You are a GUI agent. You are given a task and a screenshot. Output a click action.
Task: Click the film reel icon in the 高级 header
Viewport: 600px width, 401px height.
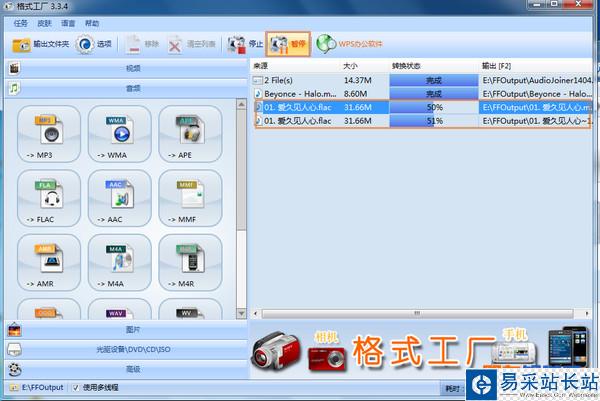[15, 369]
